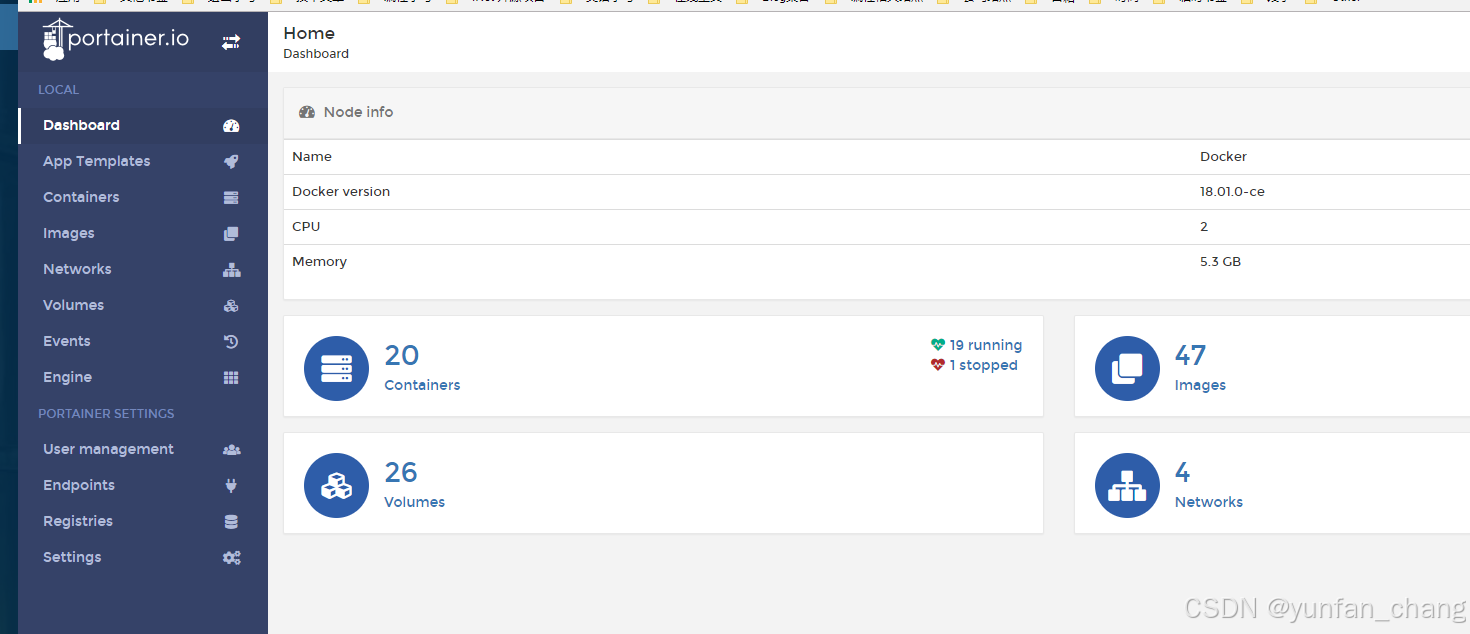Open Registries in the sidebar
Viewport: 1470px width, 634px height.
point(143,521)
